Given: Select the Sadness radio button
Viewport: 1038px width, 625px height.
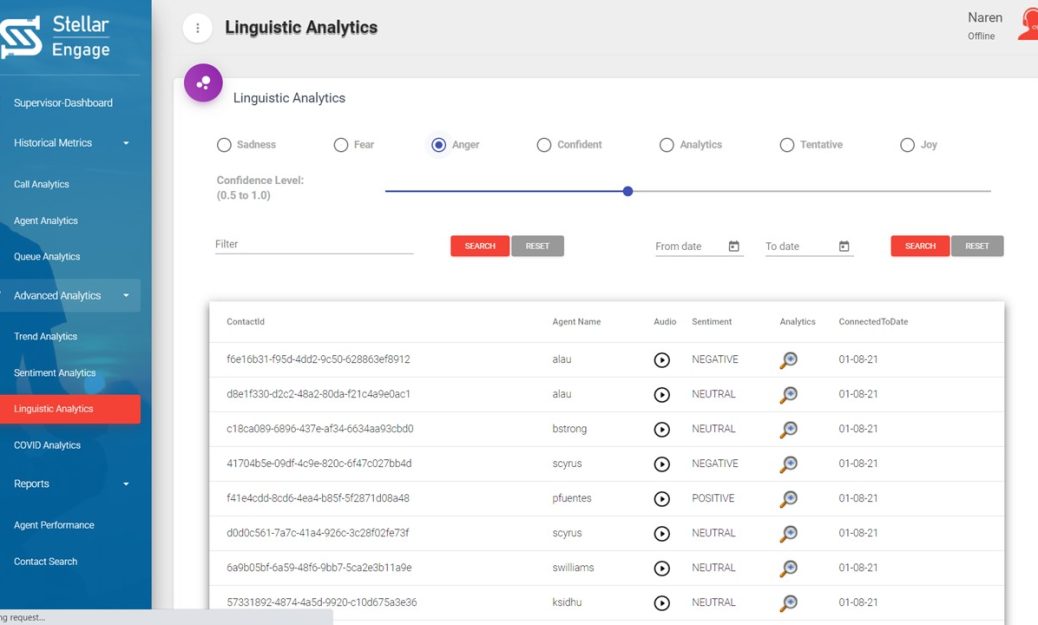Looking at the screenshot, I should click(x=224, y=145).
